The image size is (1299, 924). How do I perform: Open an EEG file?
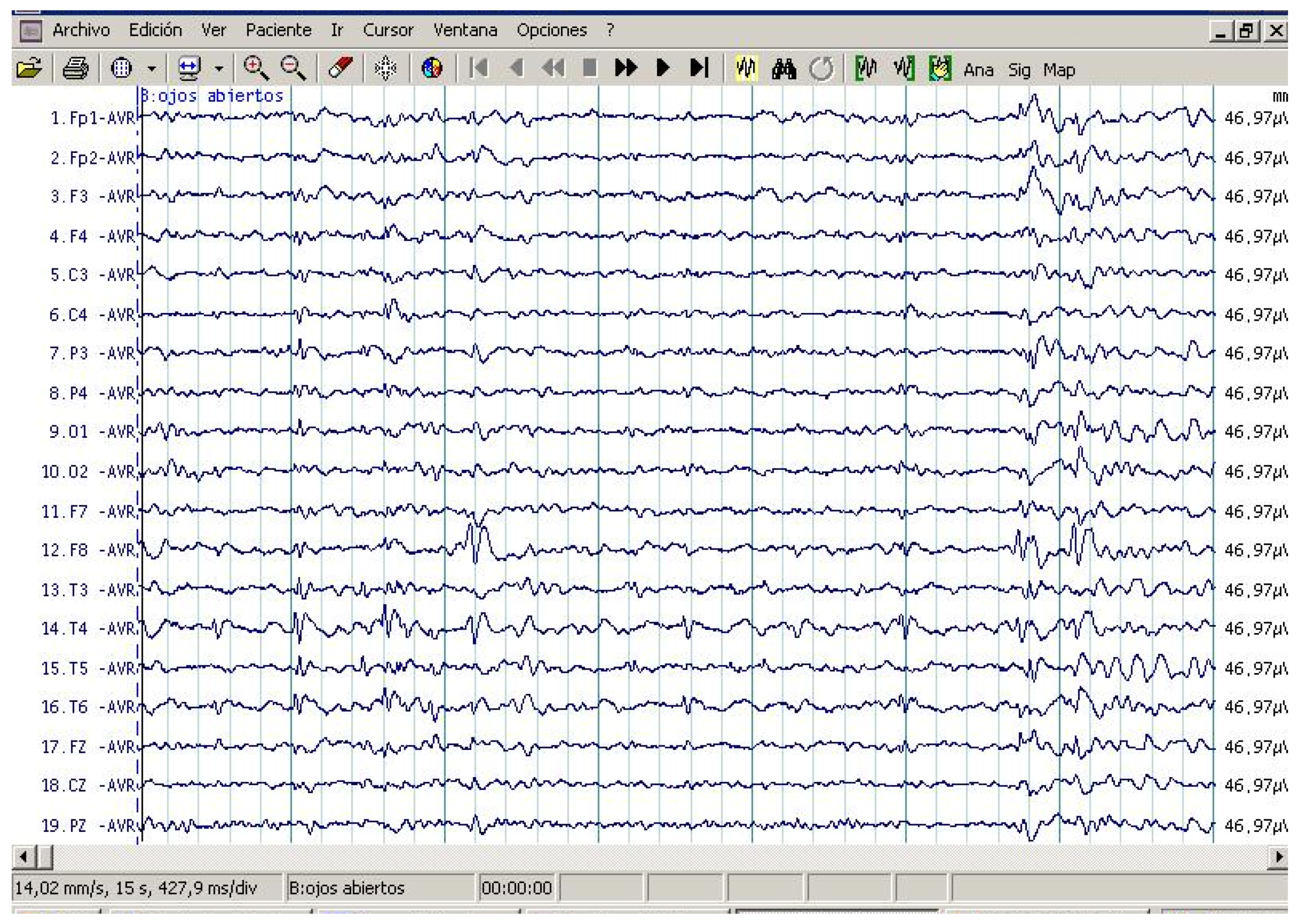(28, 69)
